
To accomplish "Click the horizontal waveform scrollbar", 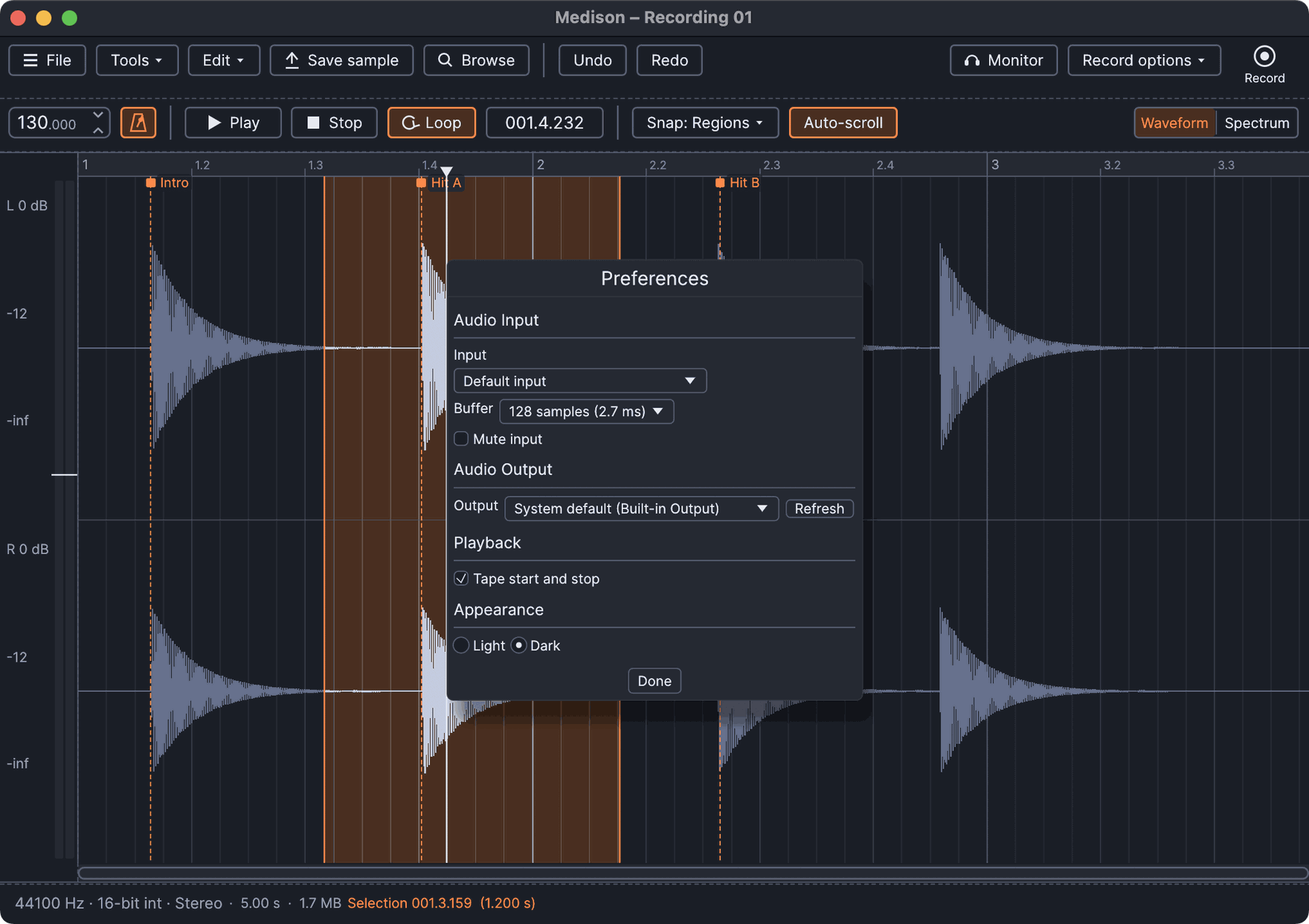I will click(x=693, y=873).
